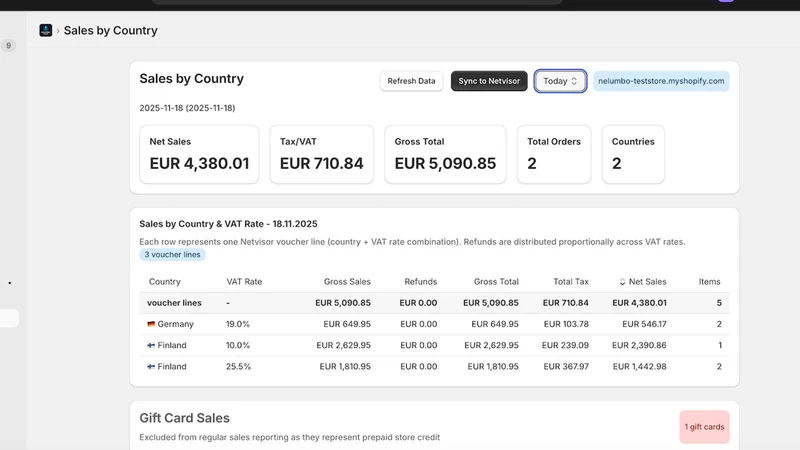800x450 pixels.
Task: Click the EUR 367.97 total tax cell
Action: click(x=566, y=366)
